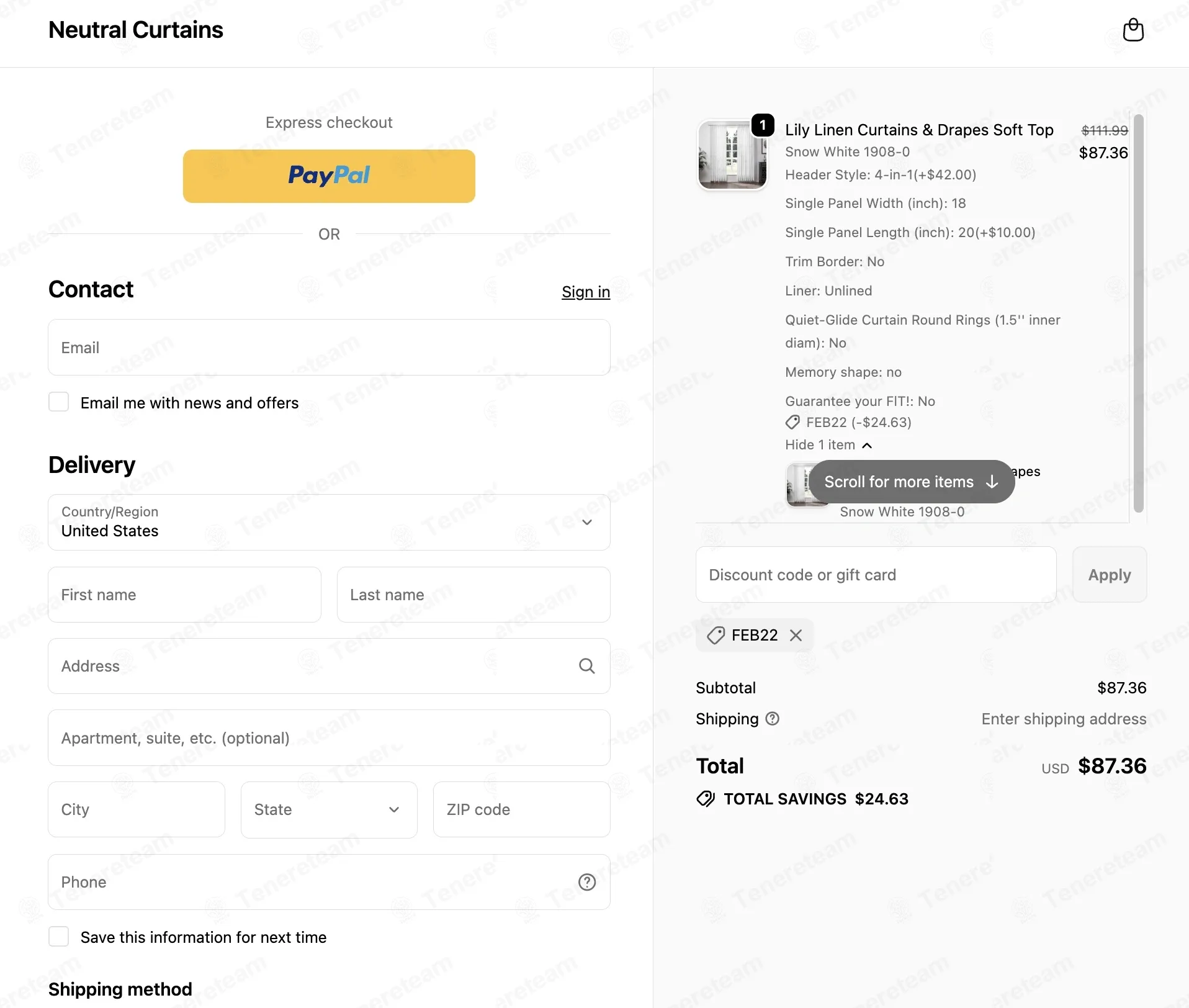Enable Email me with news and offers
1189x1008 pixels.
point(59,402)
